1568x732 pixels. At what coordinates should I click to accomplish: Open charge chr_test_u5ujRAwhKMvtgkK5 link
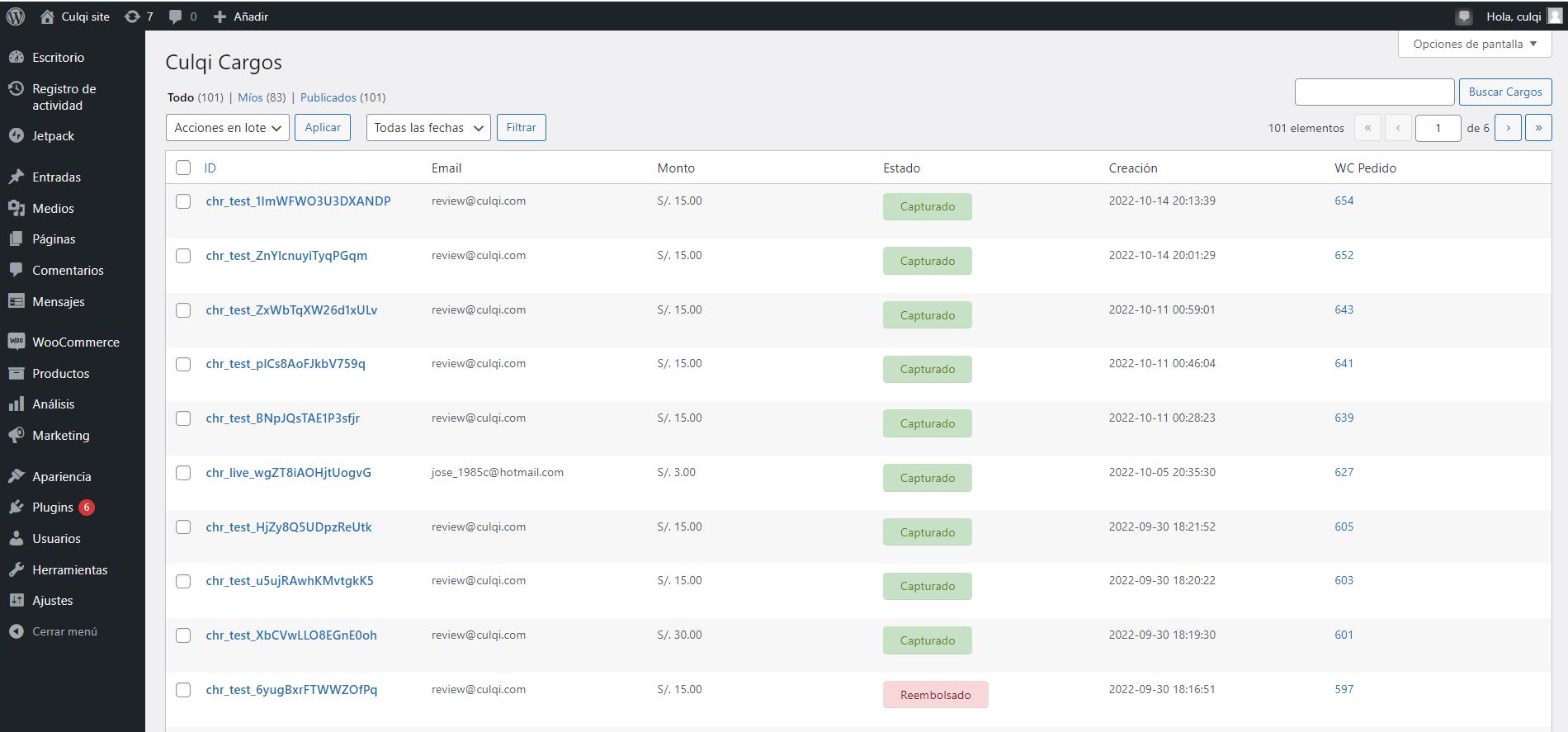[x=290, y=581]
